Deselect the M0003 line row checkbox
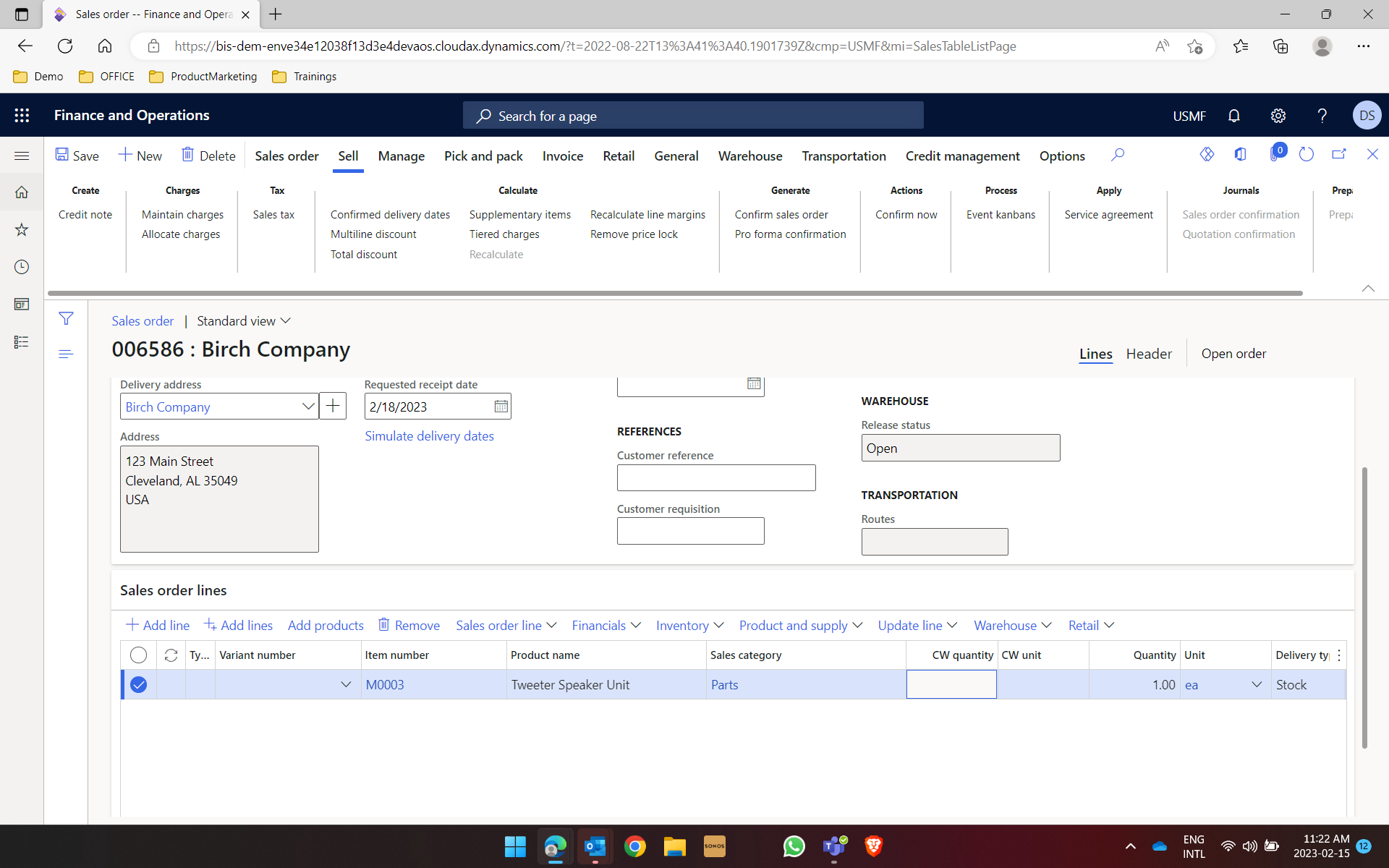The height and width of the screenshot is (868, 1389). [x=138, y=684]
